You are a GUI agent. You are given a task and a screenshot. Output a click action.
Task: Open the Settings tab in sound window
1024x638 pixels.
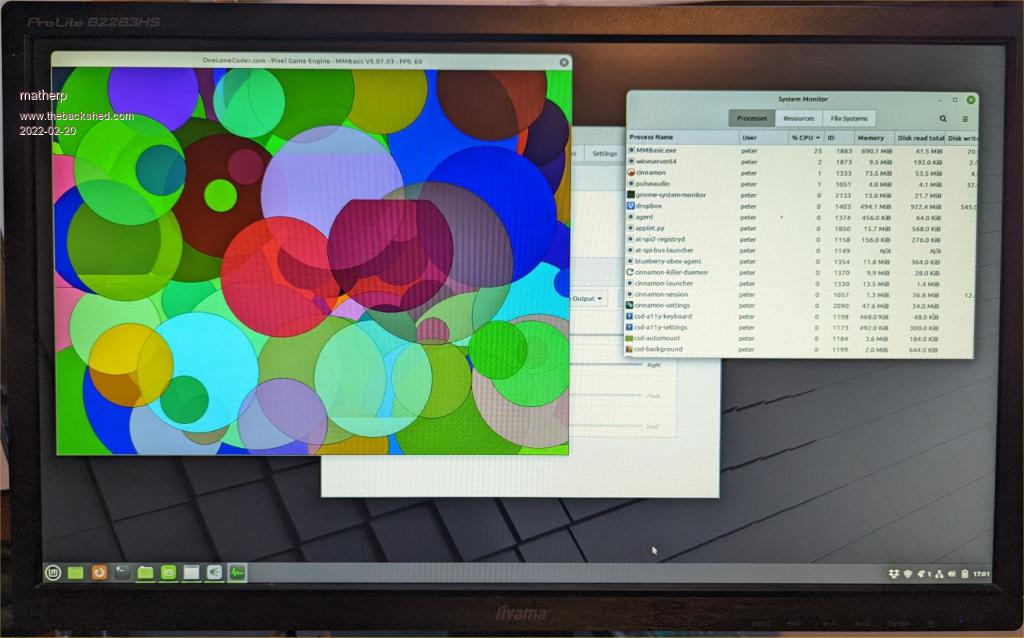[604, 154]
